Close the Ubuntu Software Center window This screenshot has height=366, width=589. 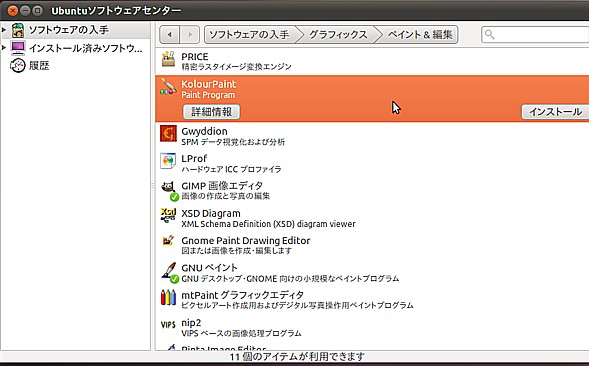13,11
